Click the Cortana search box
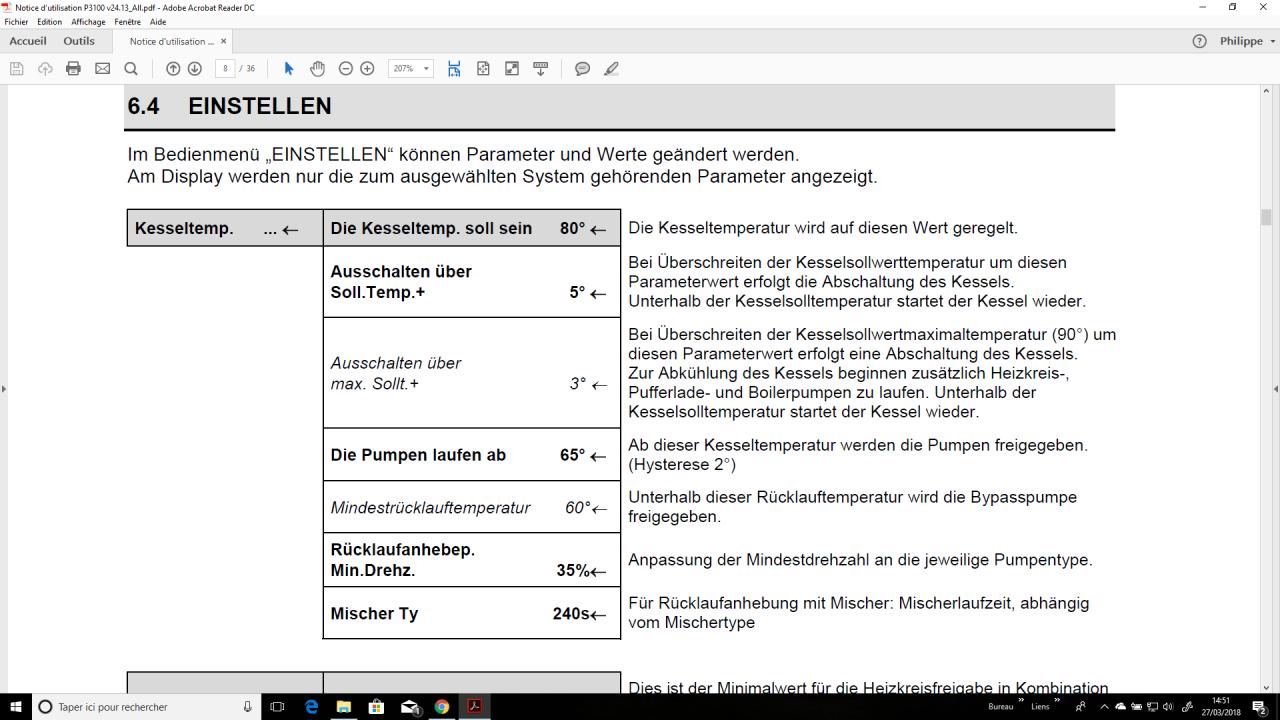Viewport: 1280px width, 720px height. tap(147, 707)
